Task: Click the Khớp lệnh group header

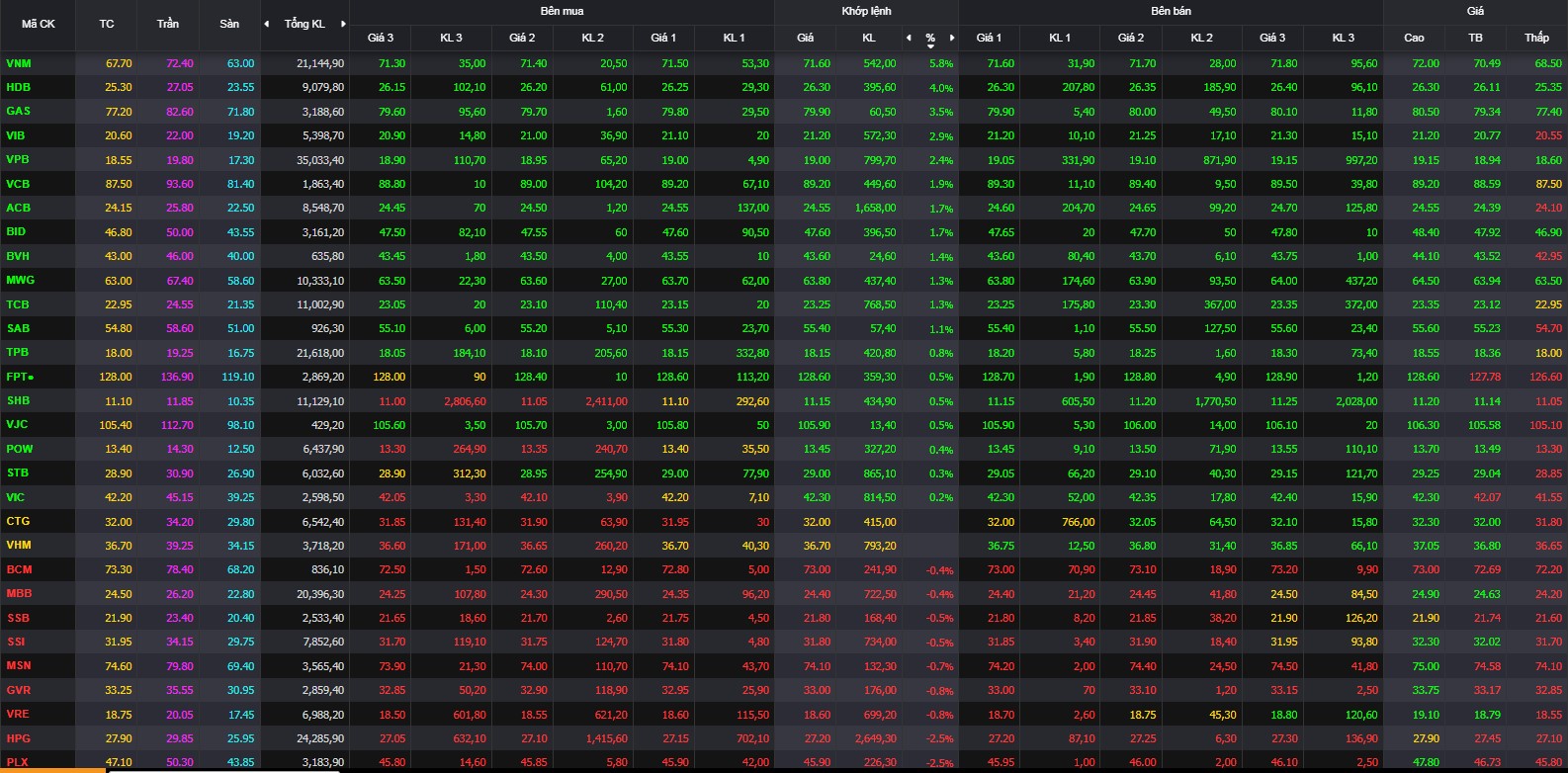Action: (866, 11)
